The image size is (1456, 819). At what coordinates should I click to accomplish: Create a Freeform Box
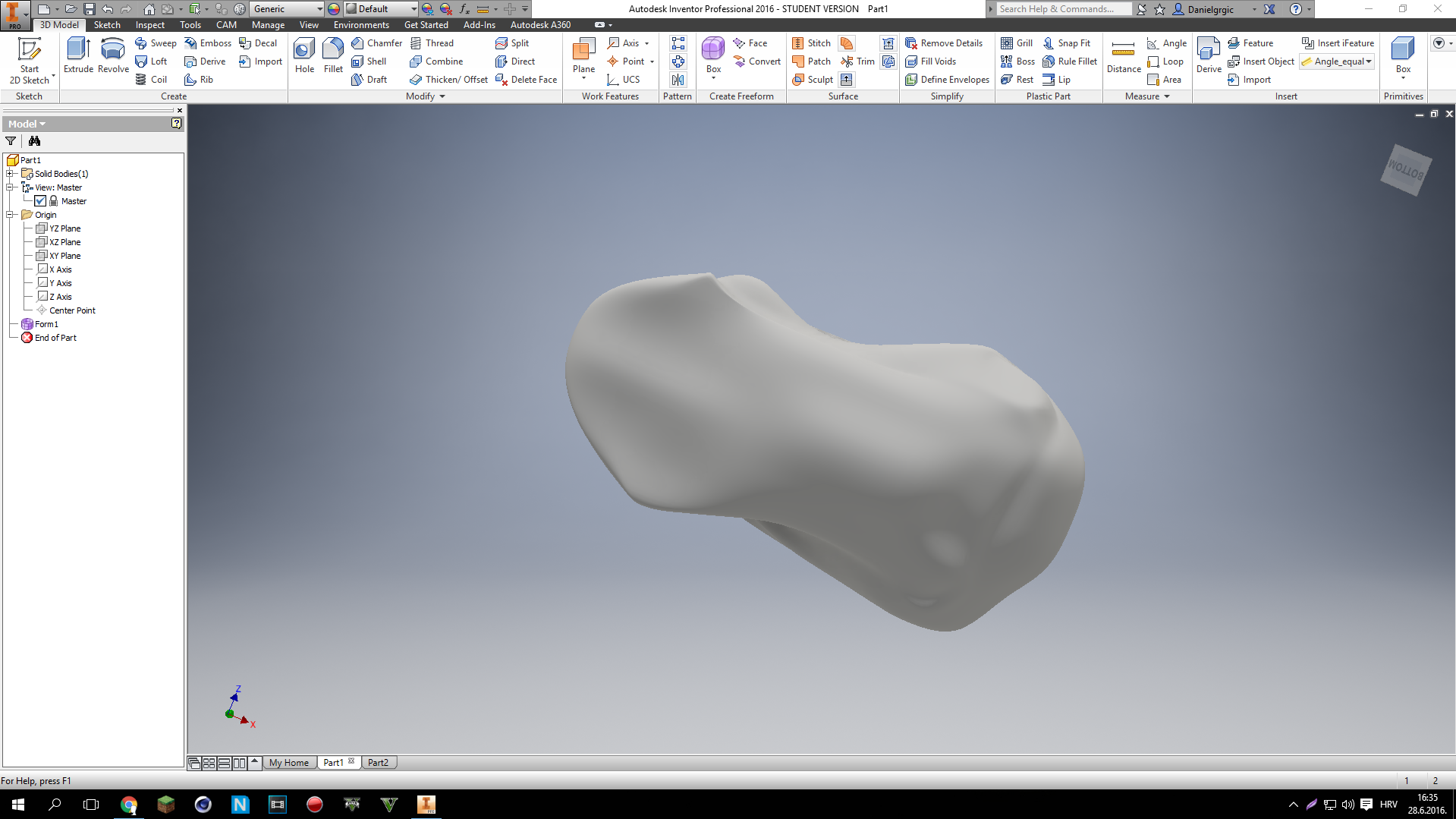click(713, 58)
